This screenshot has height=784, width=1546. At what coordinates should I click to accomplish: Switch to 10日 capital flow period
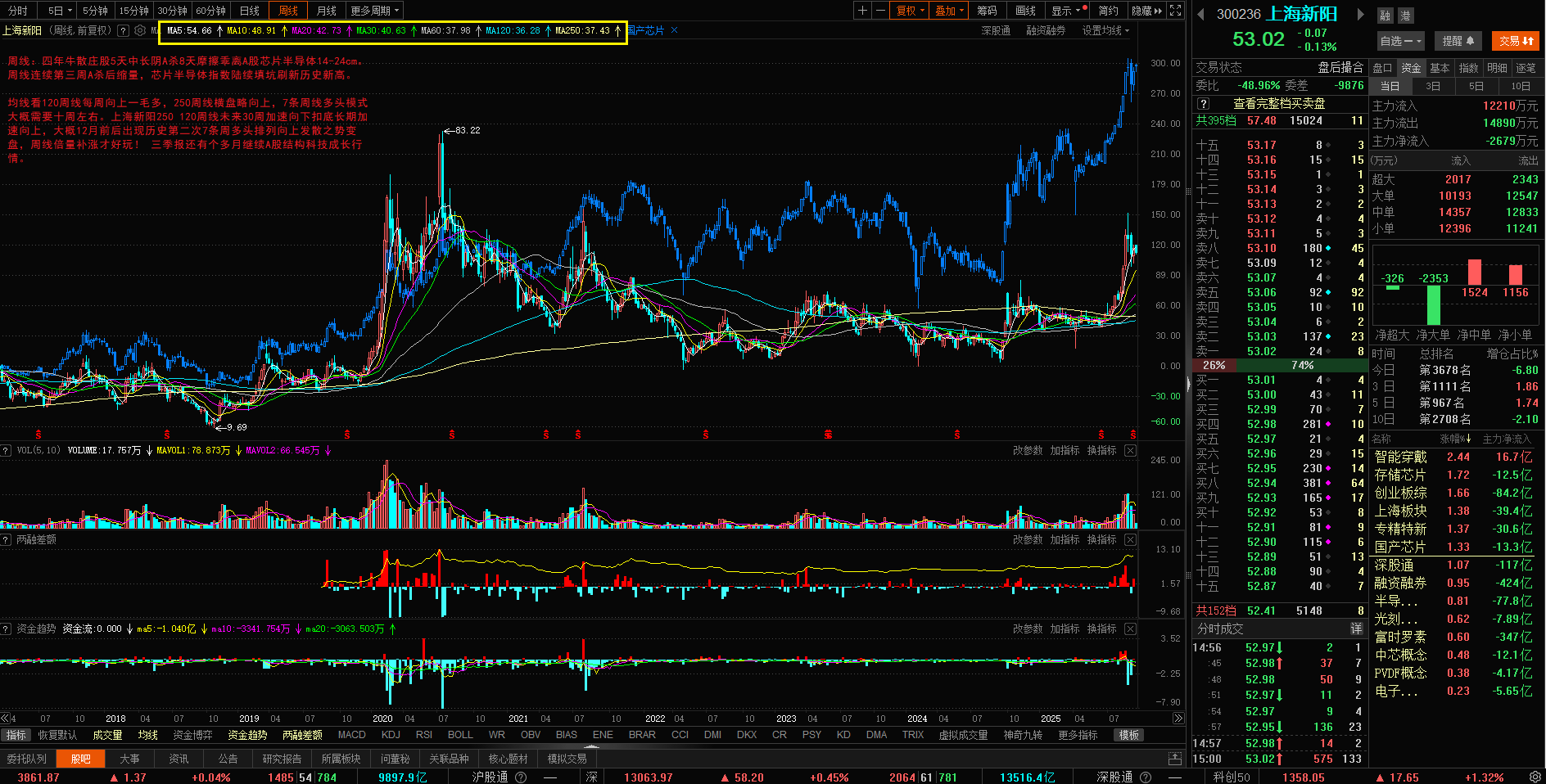1521,86
